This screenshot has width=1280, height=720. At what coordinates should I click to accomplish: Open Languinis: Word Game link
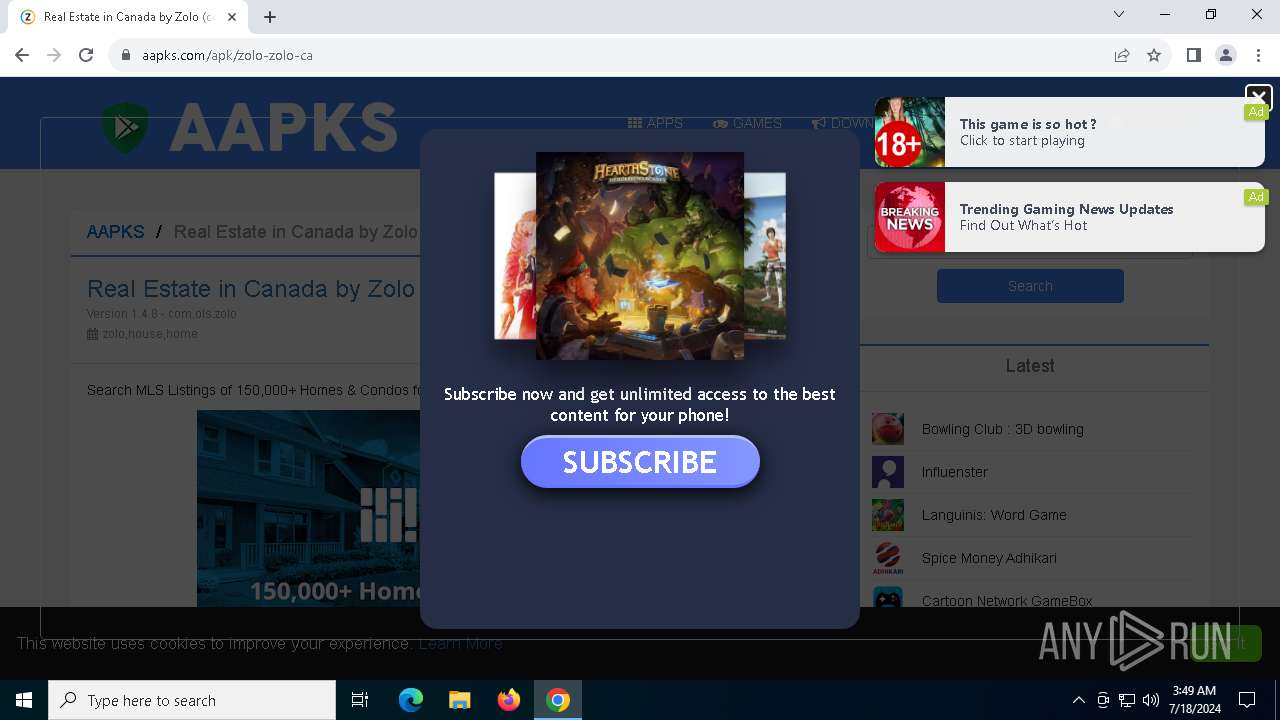pyautogui.click(x=994, y=515)
